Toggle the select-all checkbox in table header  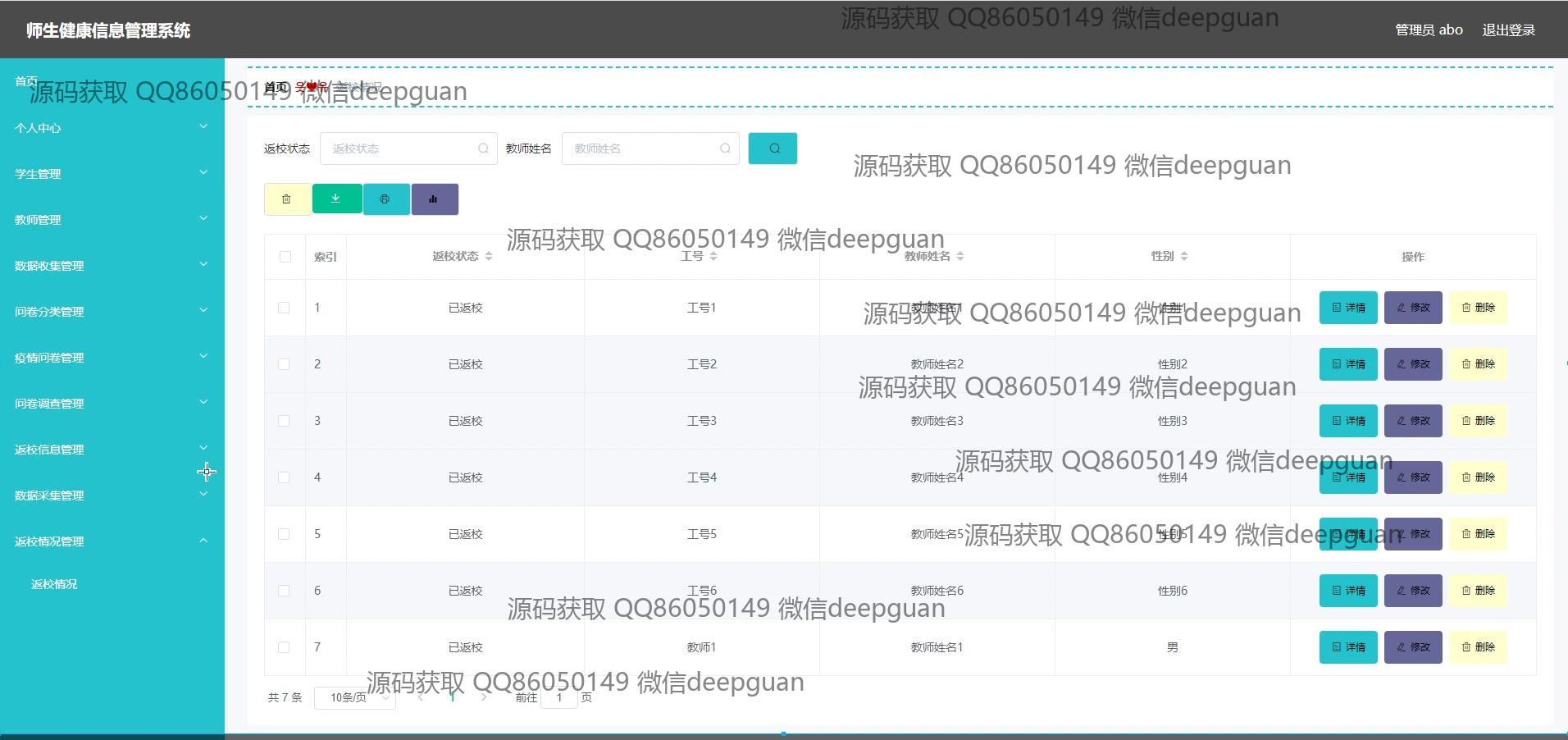(x=285, y=257)
